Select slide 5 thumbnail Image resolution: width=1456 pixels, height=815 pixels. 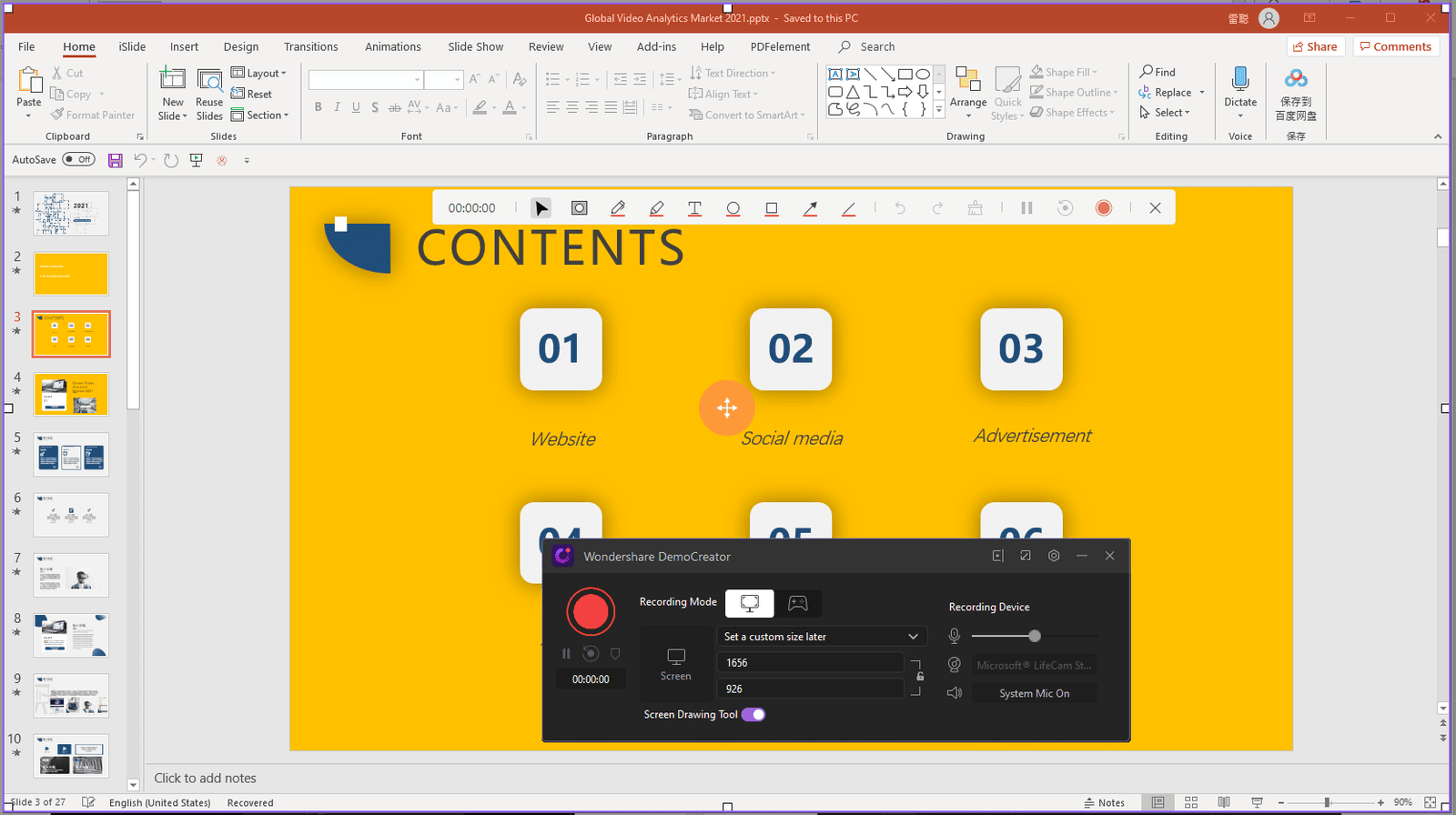[71, 454]
